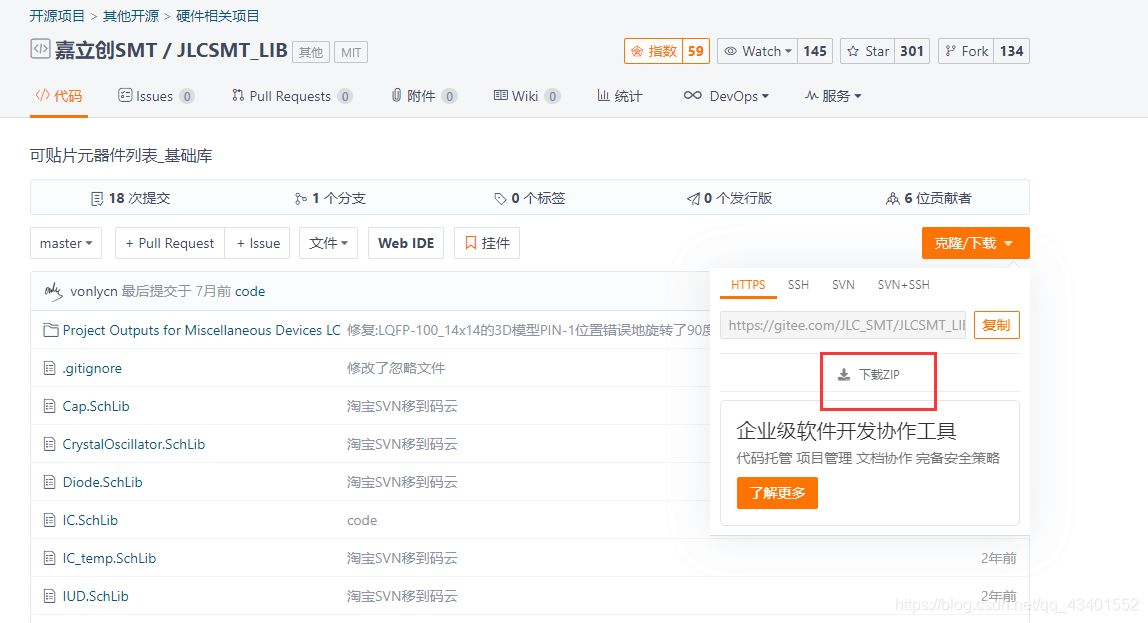Click the file icon beside IC.SchLib
Screen dimensions: 1148x623
coord(50,521)
